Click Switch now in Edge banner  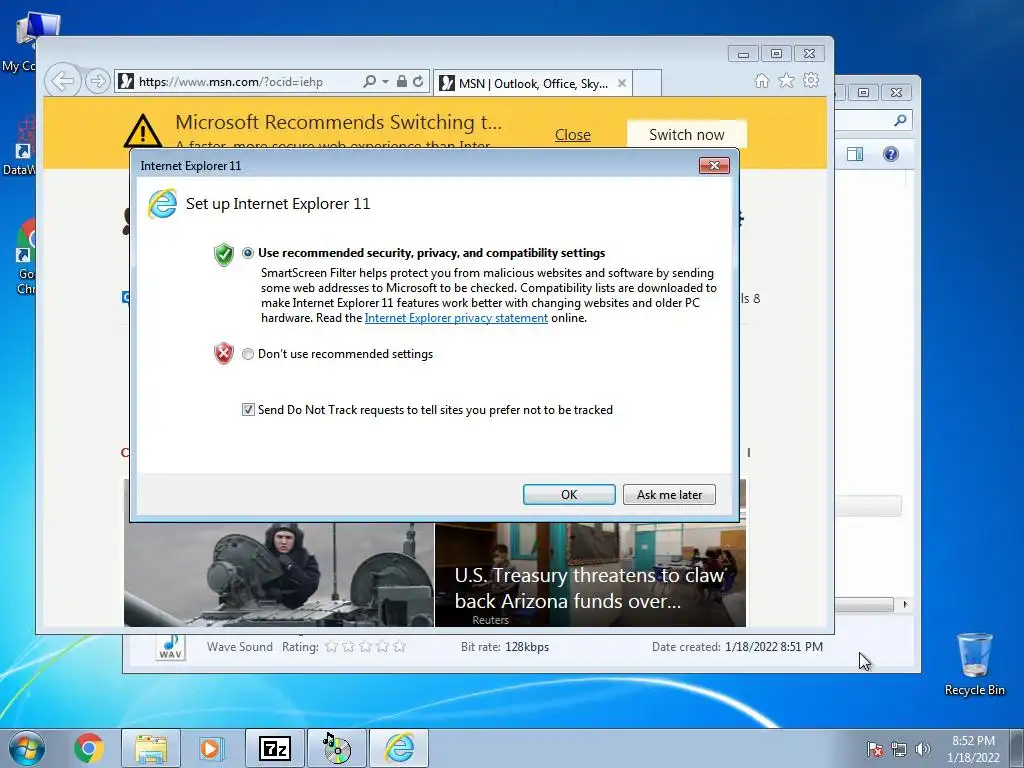click(686, 135)
